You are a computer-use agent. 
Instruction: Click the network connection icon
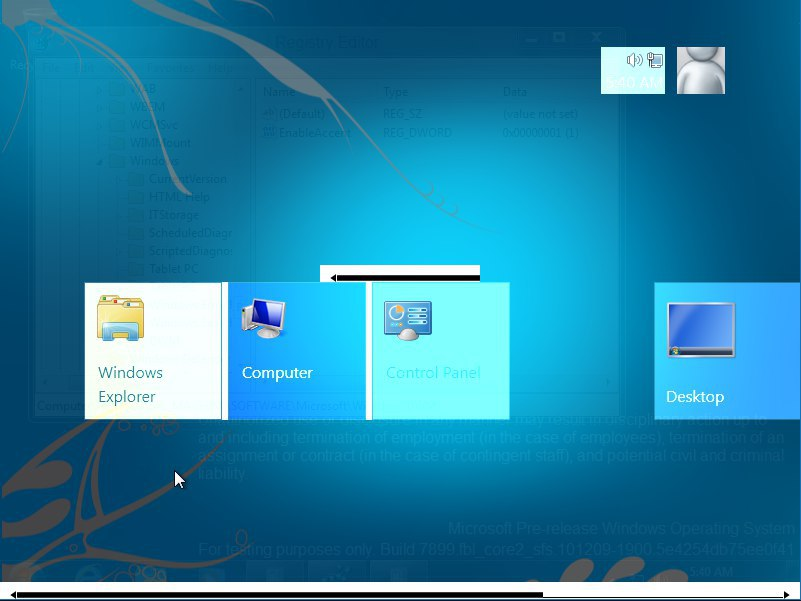pyautogui.click(x=655, y=60)
